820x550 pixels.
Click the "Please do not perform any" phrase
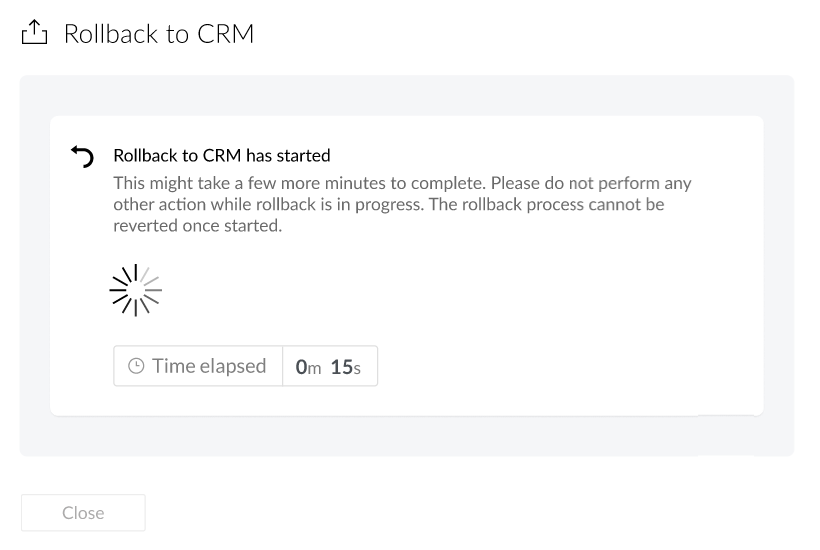click(595, 184)
